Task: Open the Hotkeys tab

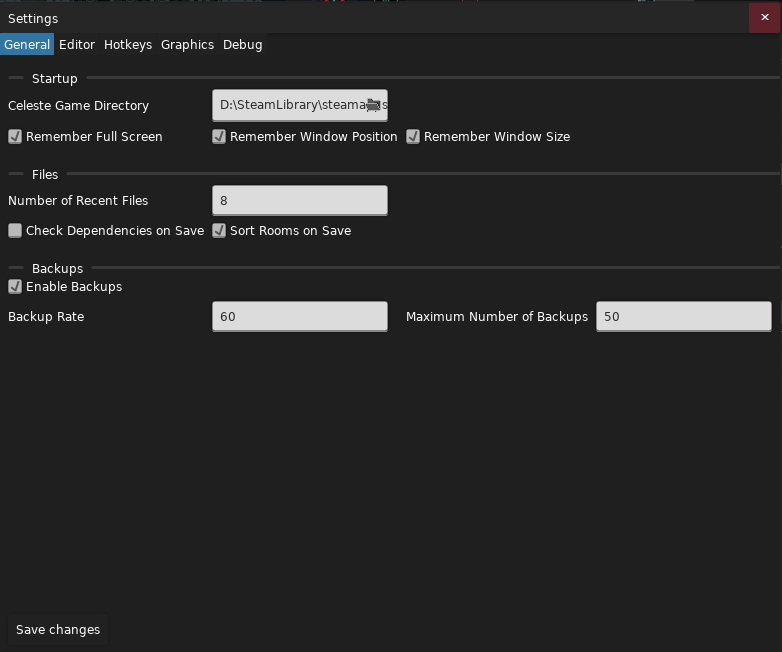Action: click(128, 45)
